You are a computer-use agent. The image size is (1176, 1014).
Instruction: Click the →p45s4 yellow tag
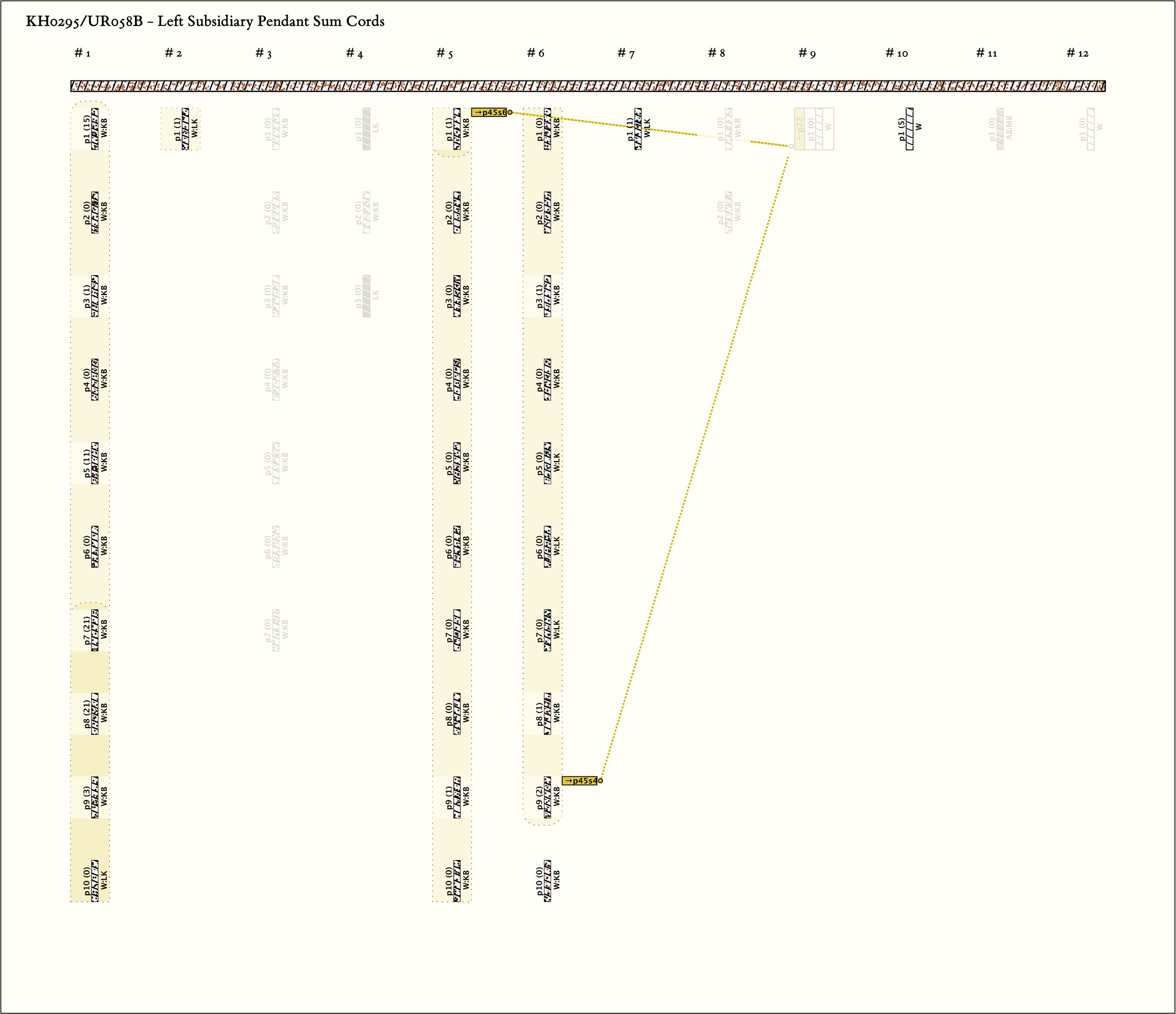[579, 781]
